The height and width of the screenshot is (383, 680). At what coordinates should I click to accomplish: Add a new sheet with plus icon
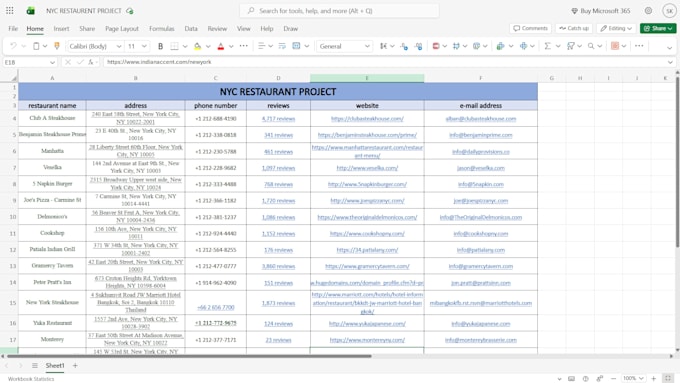pos(75,366)
